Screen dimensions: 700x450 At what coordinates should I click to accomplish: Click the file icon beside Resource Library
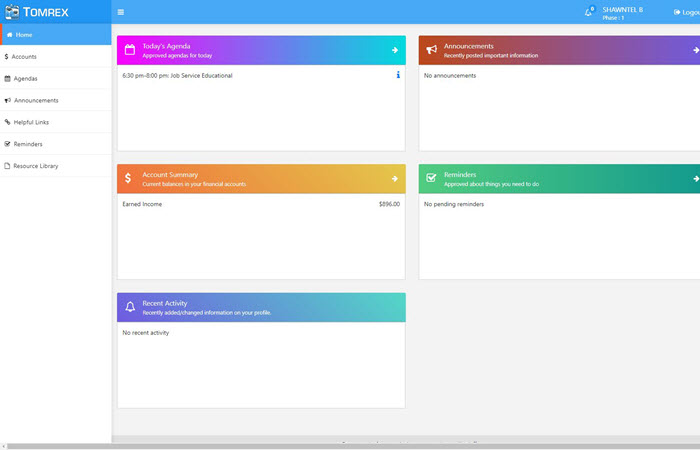7,166
